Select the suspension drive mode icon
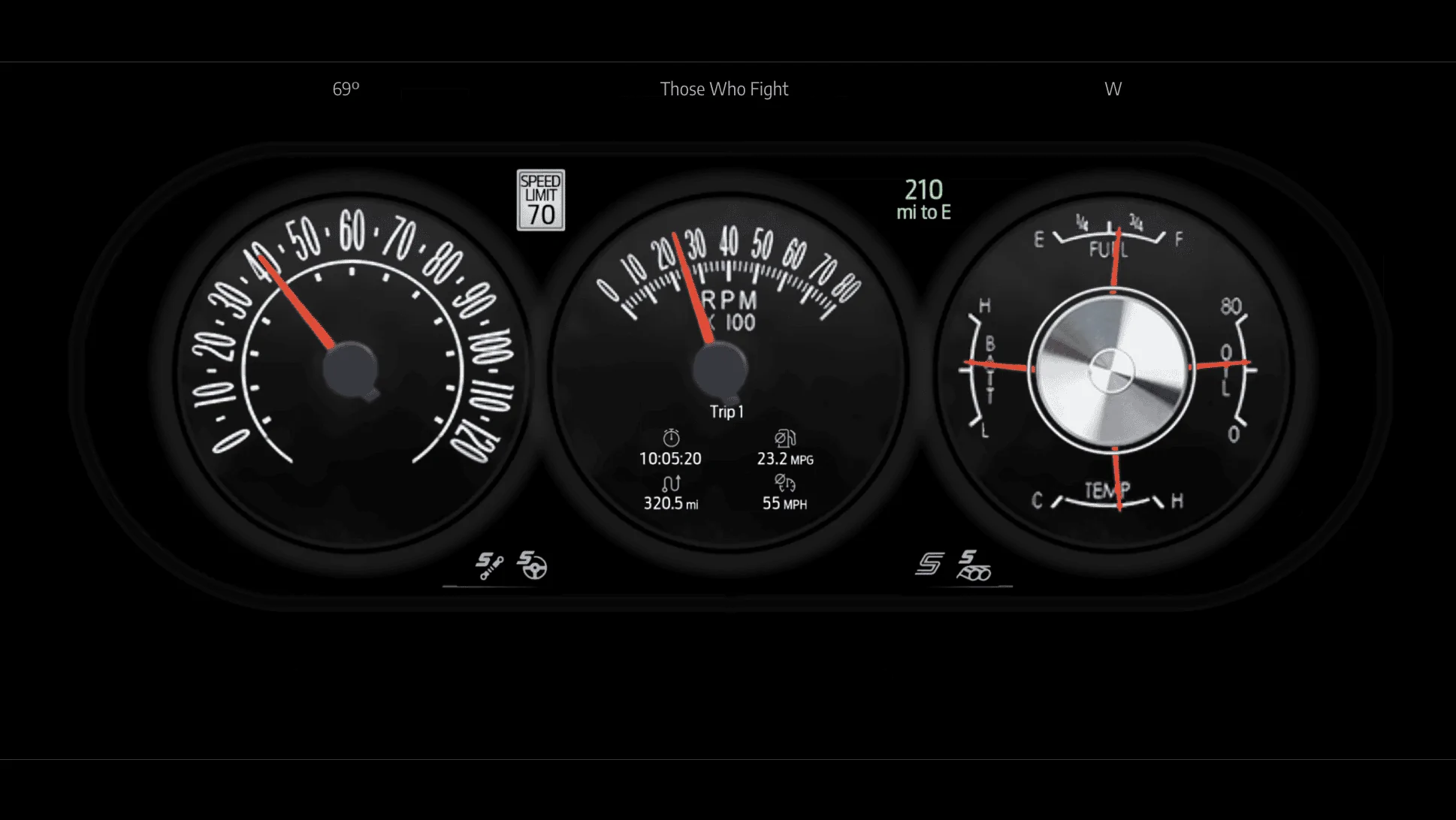Viewport: 1456px width, 820px height. (x=489, y=565)
